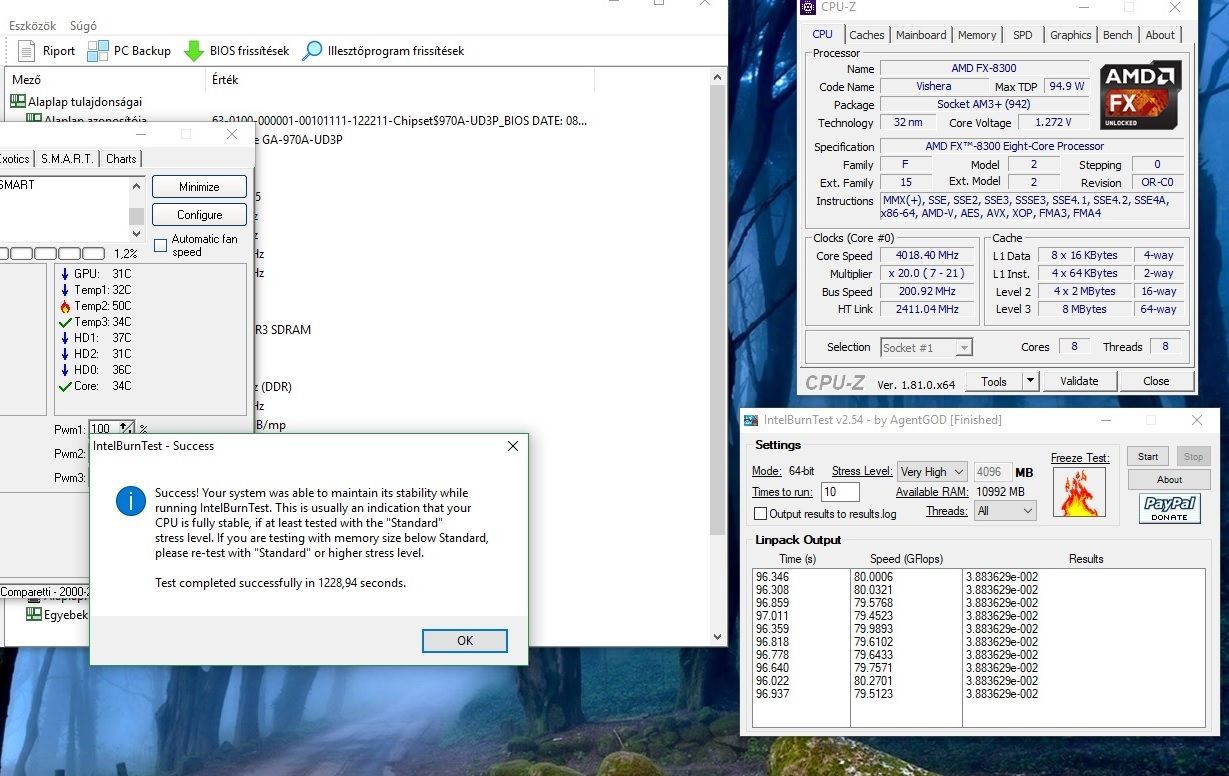This screenshot has height=776, width=1229.
Task: Check Output results to results.log
Action: point(760,514)
